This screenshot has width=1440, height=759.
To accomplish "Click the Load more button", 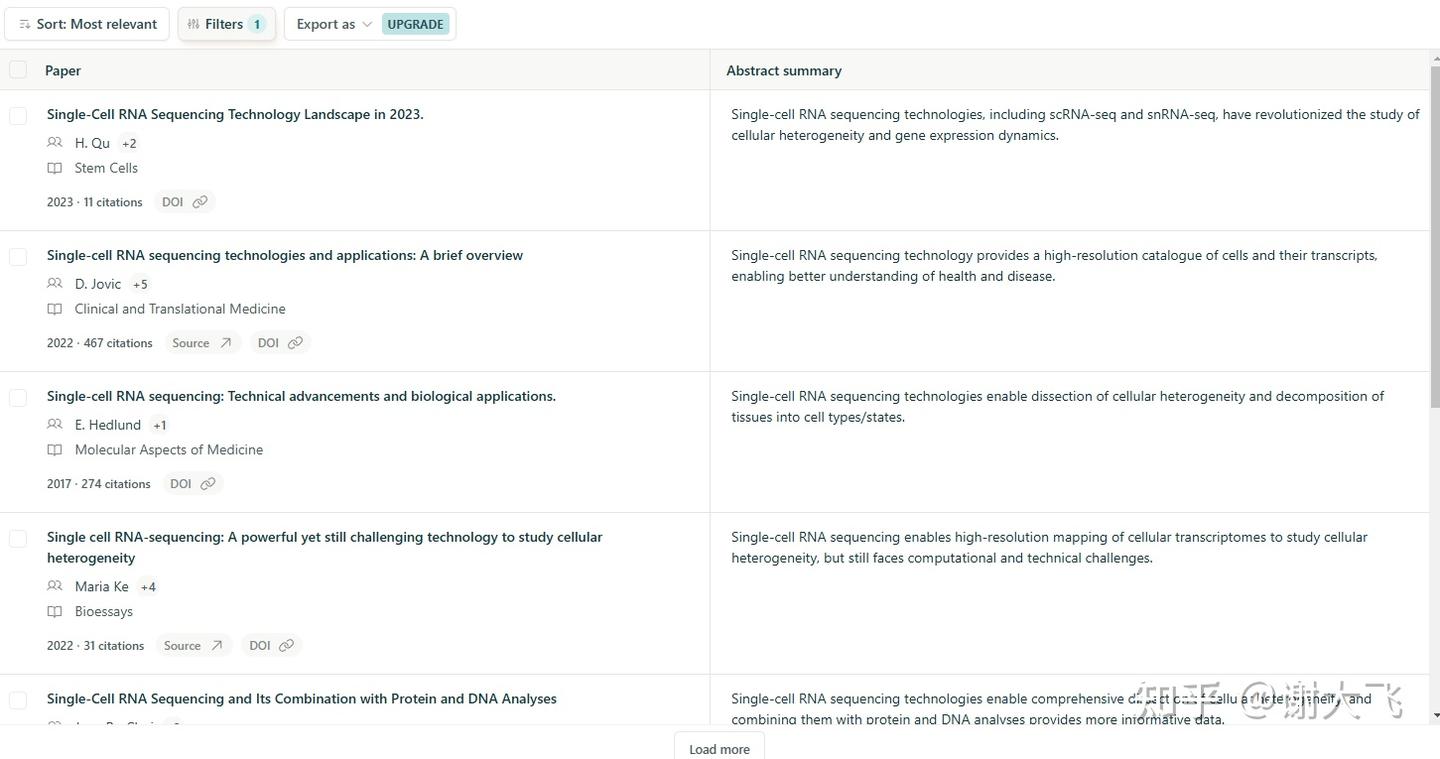I will pos(719,748).
